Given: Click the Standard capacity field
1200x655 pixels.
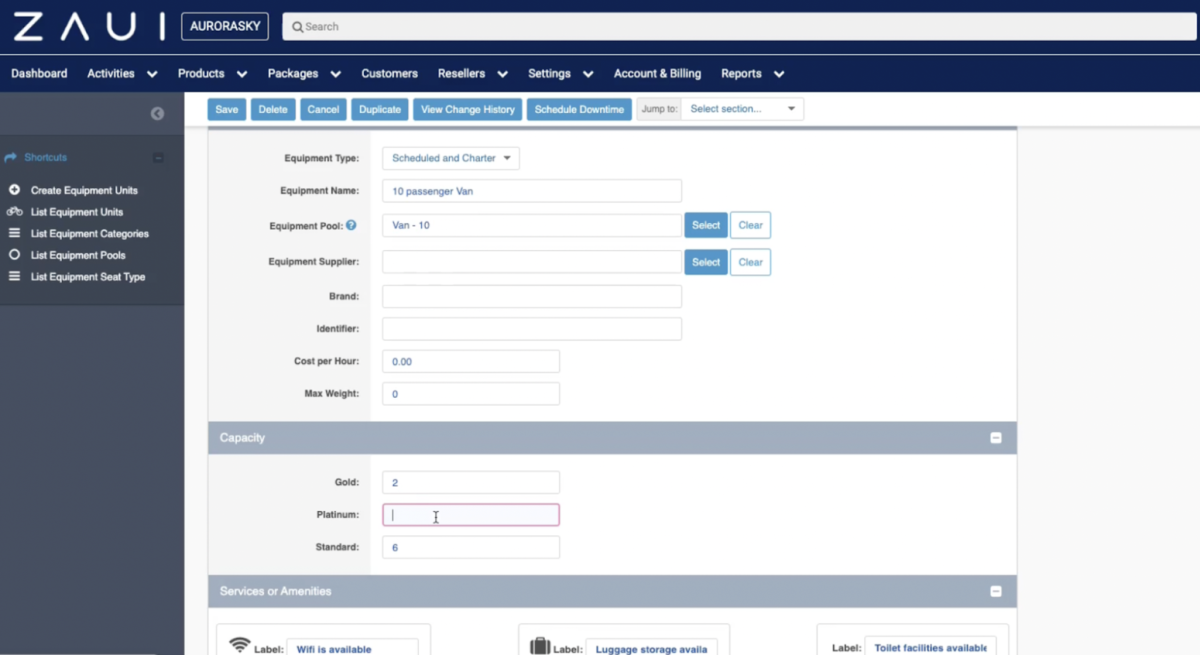Looking at the screenshot, I should coord(471,547).
